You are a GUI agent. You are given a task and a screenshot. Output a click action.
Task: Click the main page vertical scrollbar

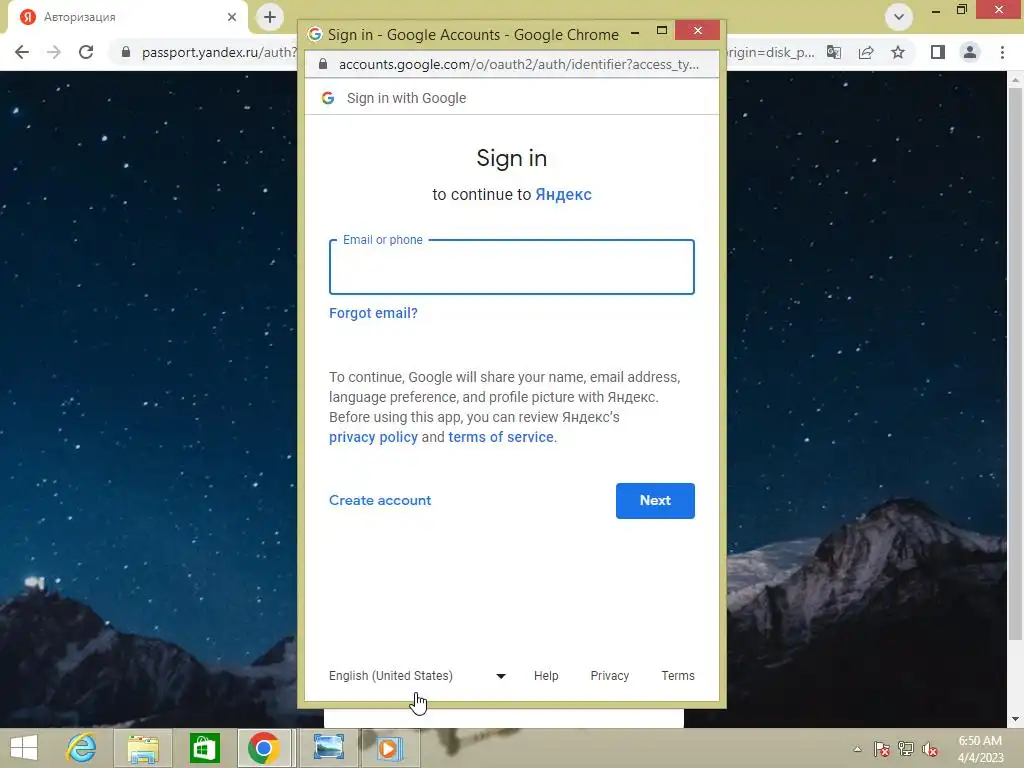point(1015,363)
